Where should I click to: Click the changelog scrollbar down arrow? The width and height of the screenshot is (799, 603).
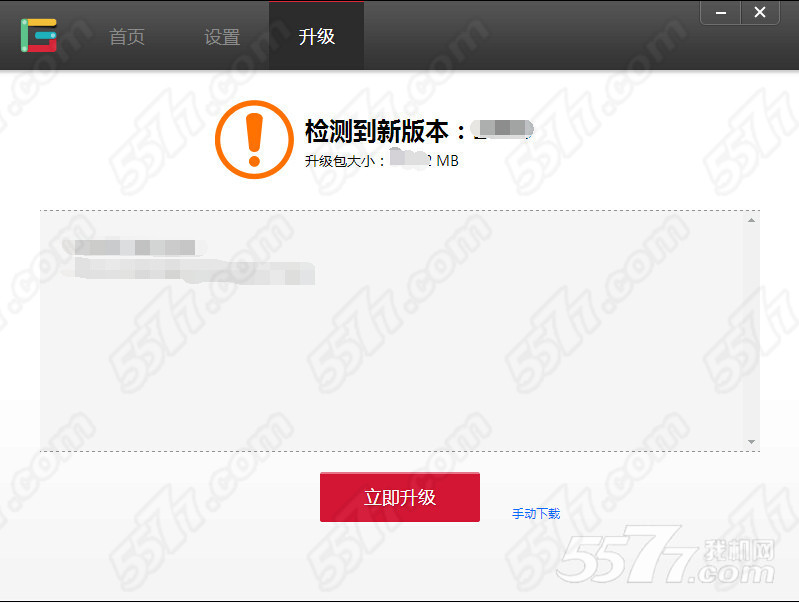click(751, 442)
